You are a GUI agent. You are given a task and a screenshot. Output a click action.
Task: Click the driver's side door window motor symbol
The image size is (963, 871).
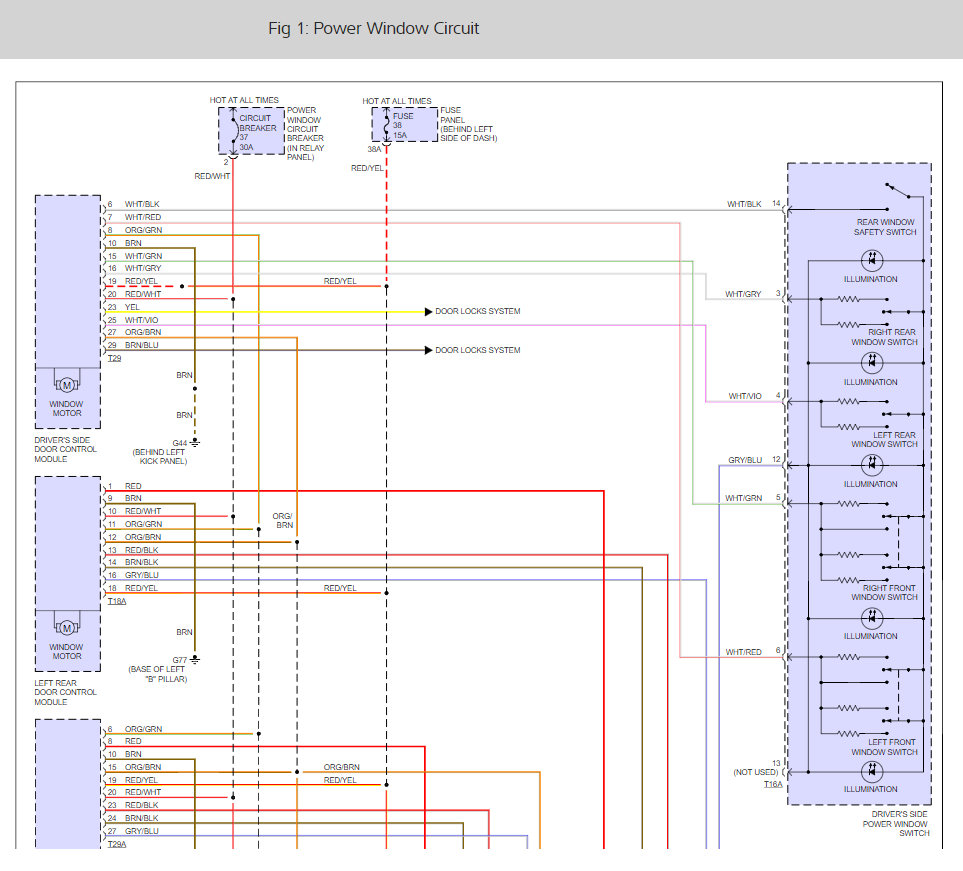[x=67, y=385]
